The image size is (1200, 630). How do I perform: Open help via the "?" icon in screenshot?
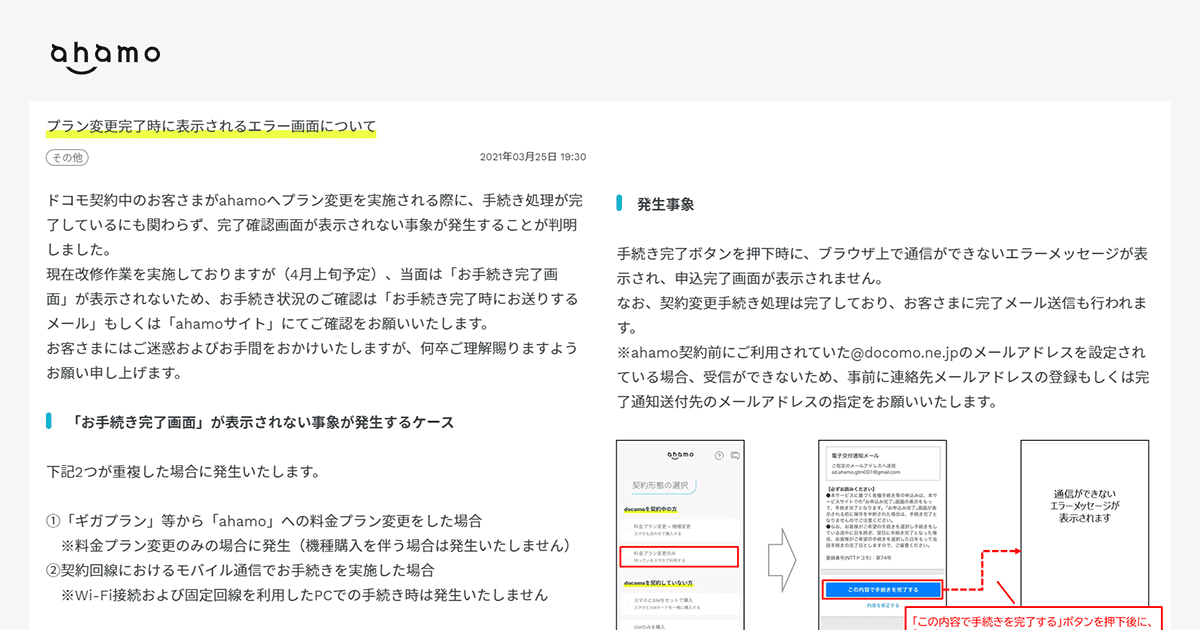click(718, 456)
